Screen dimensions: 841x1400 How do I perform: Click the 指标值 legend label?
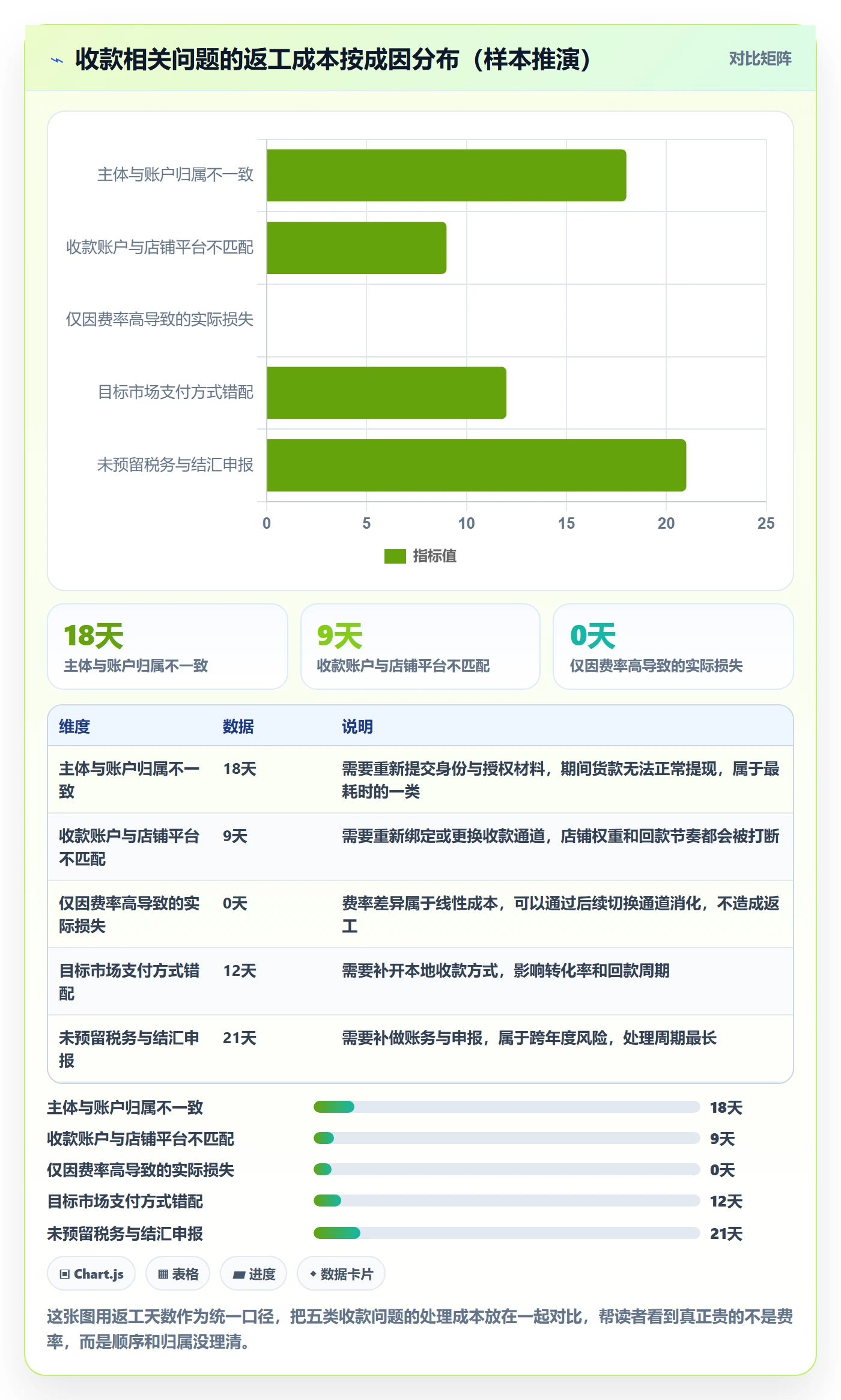434,556
